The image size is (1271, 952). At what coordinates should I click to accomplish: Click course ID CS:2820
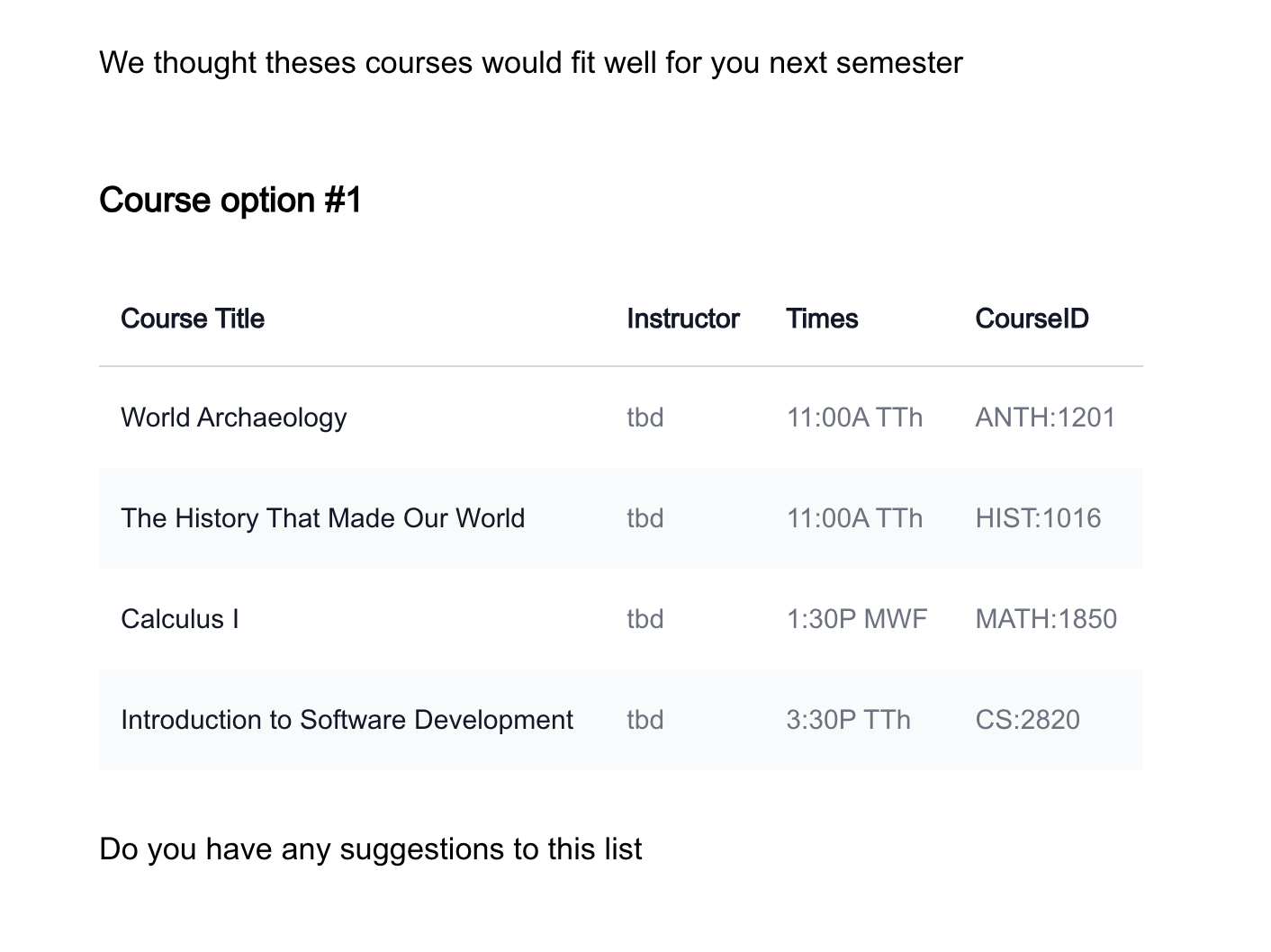[x=1027, y=720]
